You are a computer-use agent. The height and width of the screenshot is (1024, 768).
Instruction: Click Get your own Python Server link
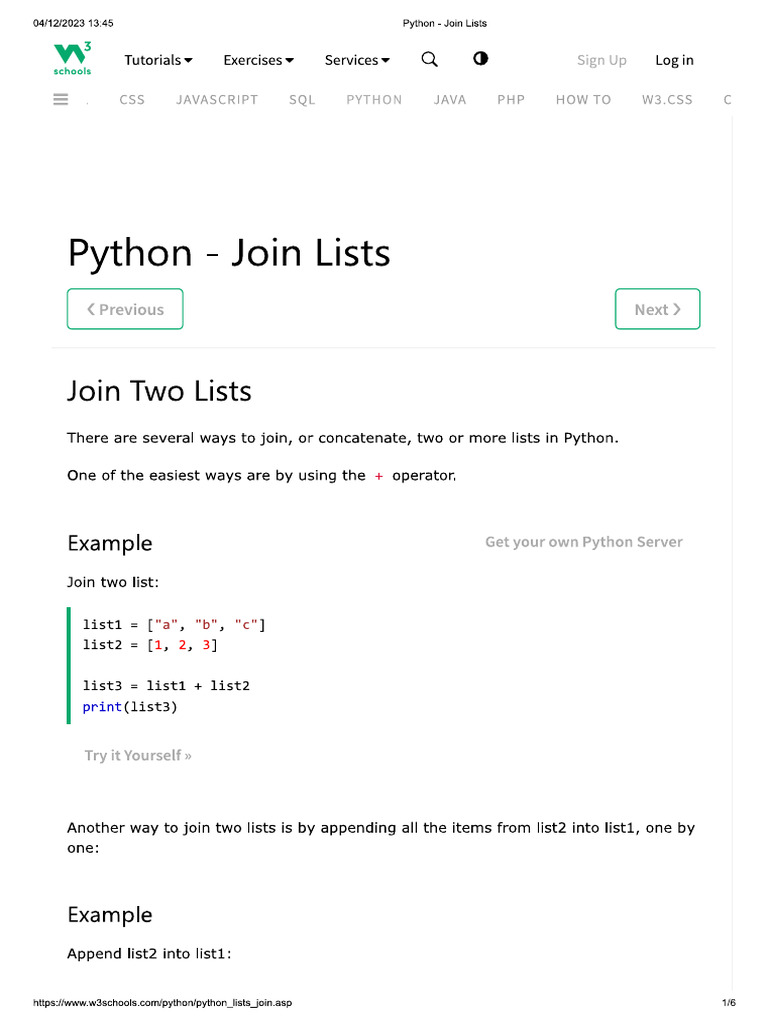(584, 542)
